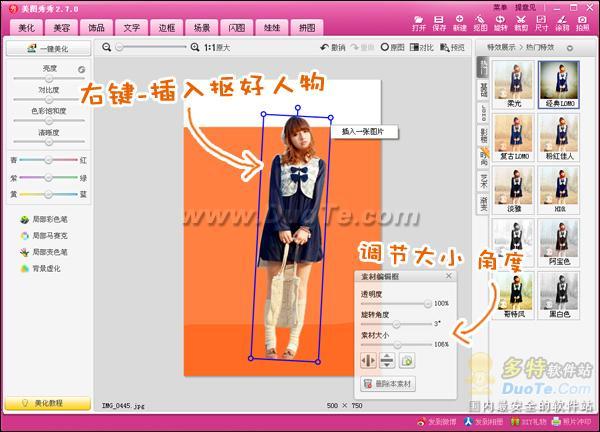This screenshot has width=600, height=432.
Task: Launch the 抠图 cutout tool
Action: point(480,23)
